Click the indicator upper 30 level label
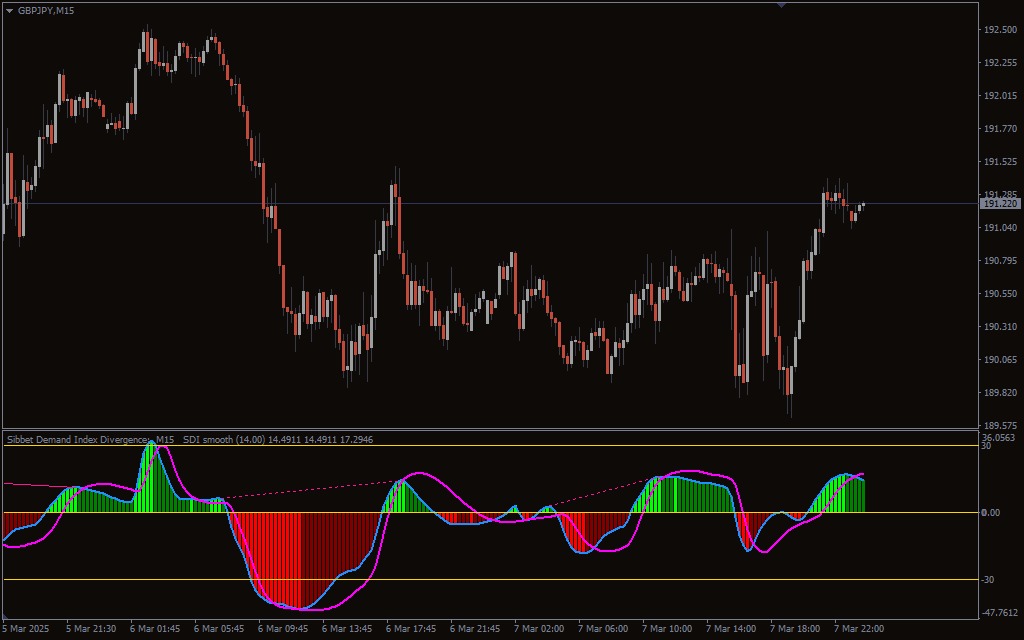 [x=986, y=446]
